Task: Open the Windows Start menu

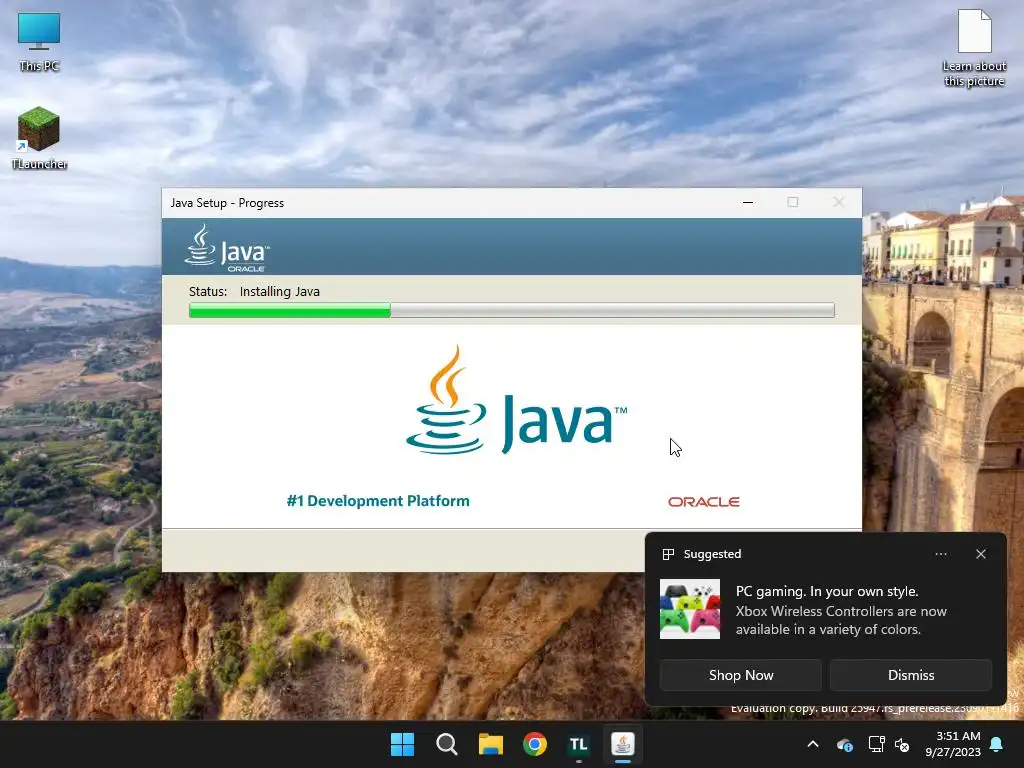Action: tap(402, 744)
